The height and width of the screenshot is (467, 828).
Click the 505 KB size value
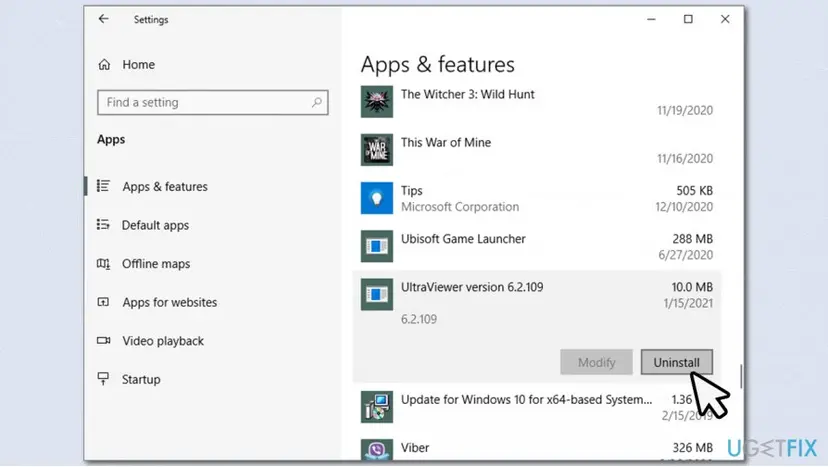694,190
